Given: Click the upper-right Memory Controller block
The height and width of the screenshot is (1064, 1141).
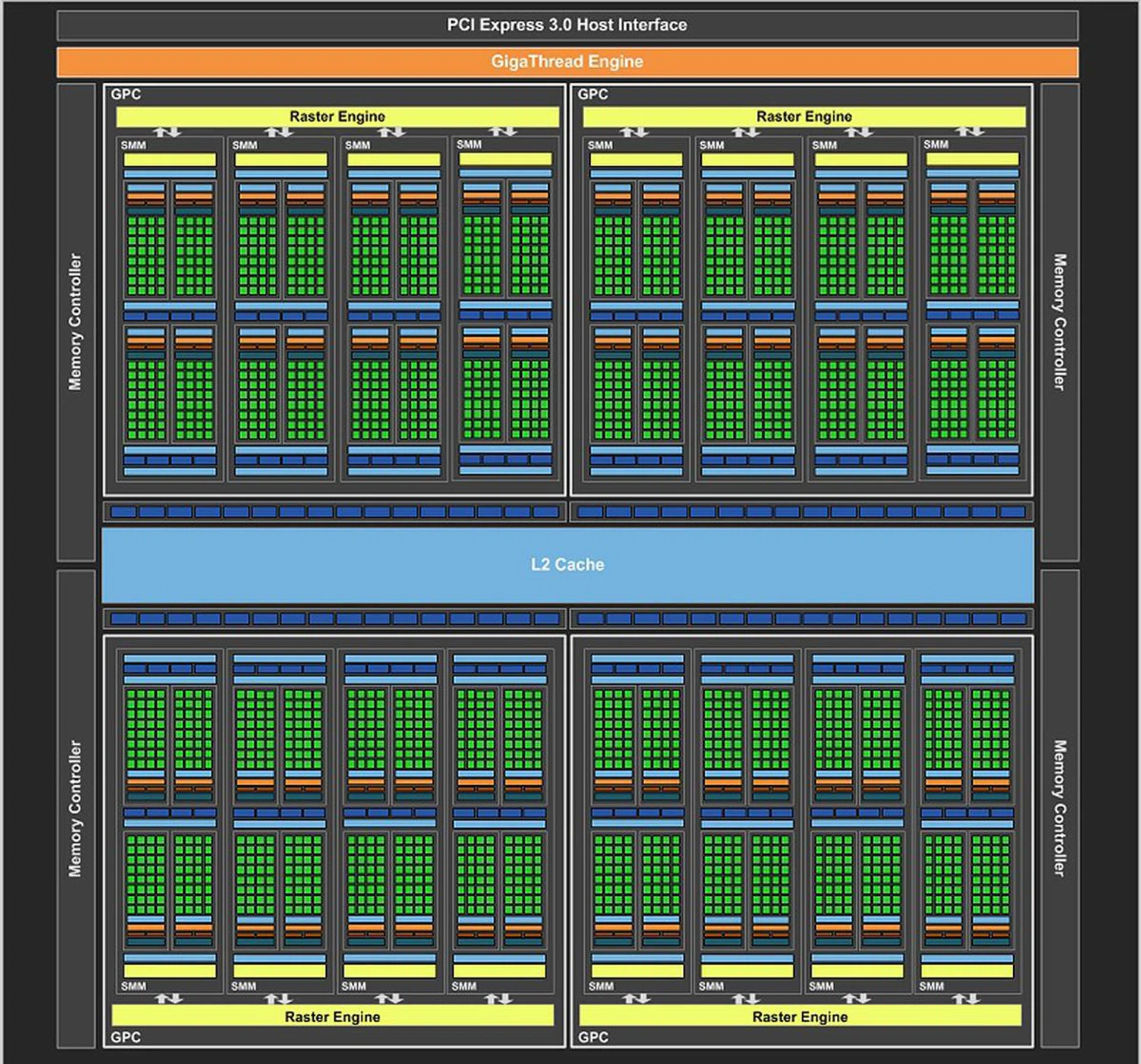Looking at the screenshot, I should pos(1060,322).
